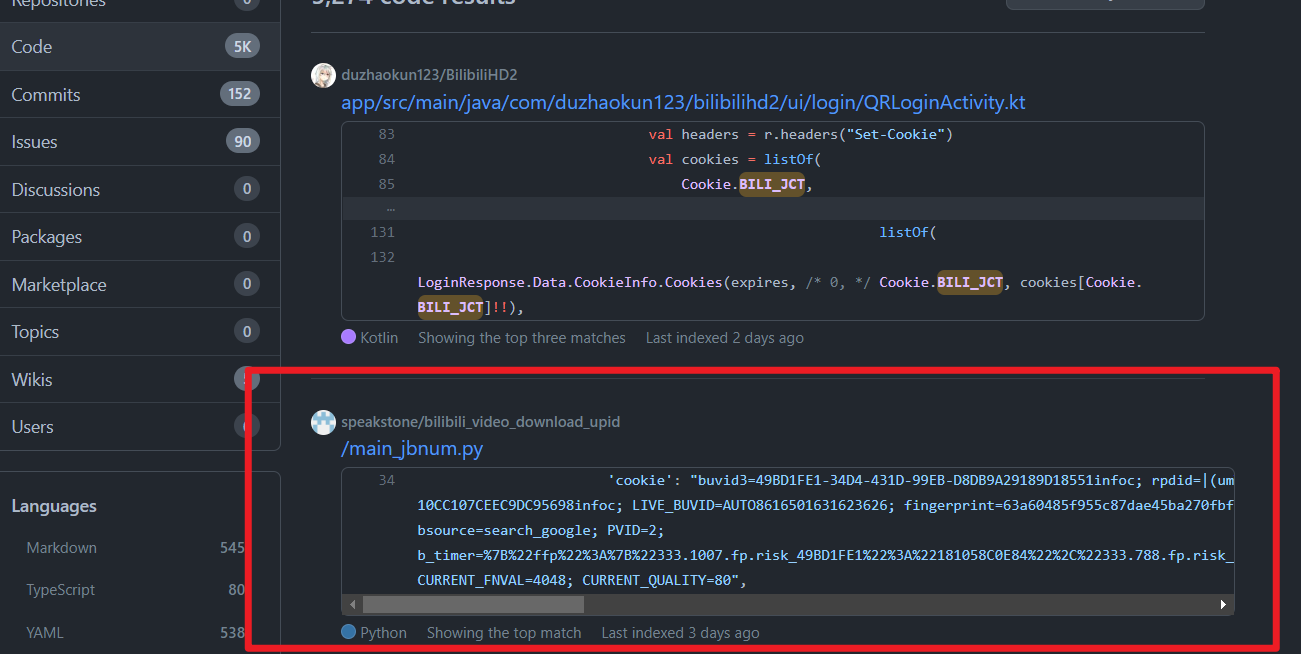
Task: Open the Discussions filter
Action: (140, 190)
